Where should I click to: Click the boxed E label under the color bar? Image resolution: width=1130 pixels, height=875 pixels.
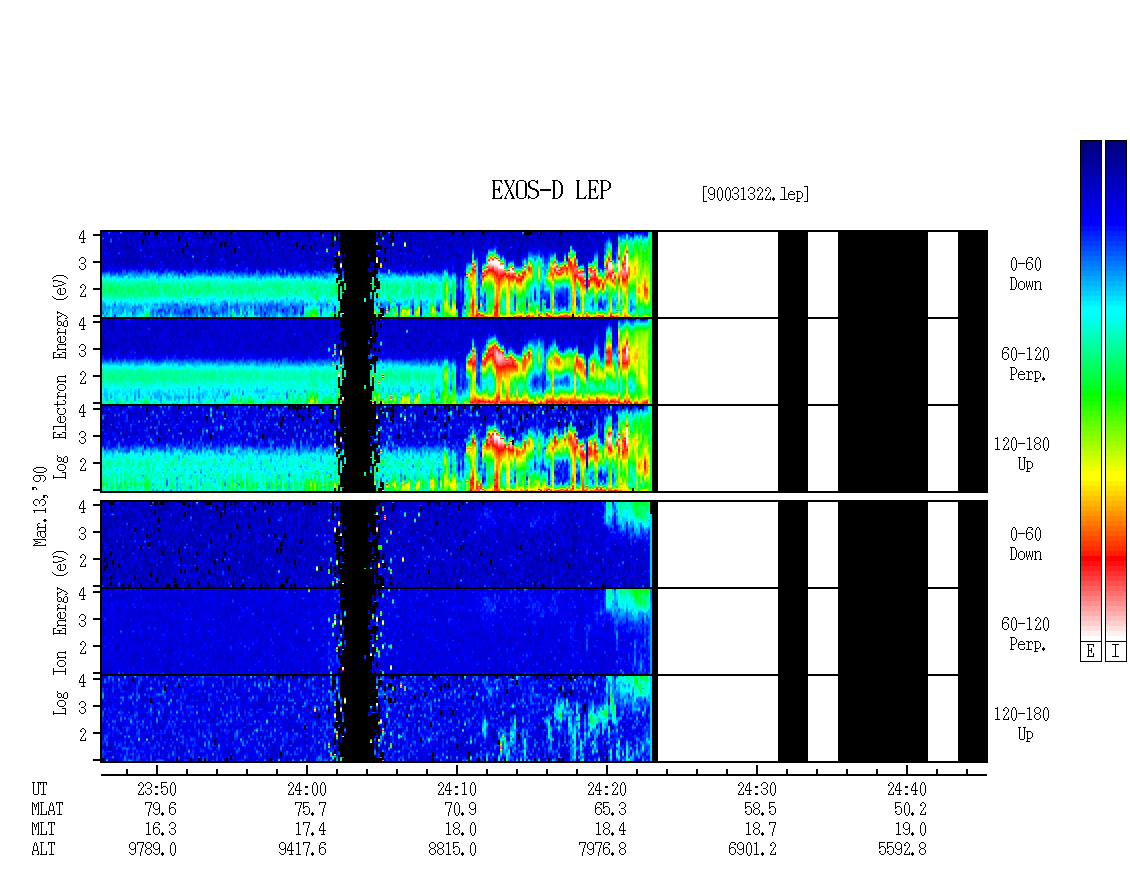point(1090,652)
